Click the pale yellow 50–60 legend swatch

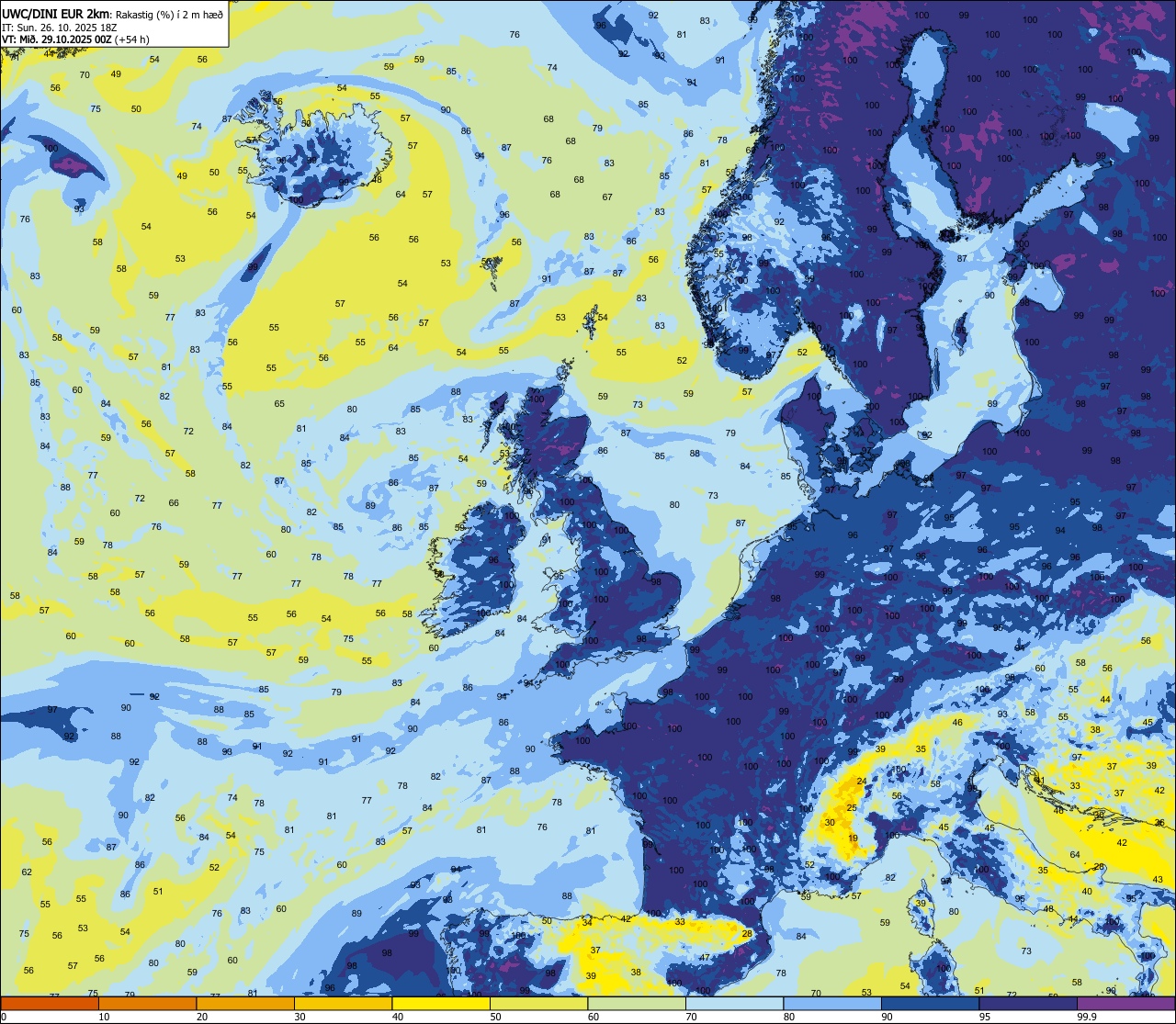(x=538, y=1003)
